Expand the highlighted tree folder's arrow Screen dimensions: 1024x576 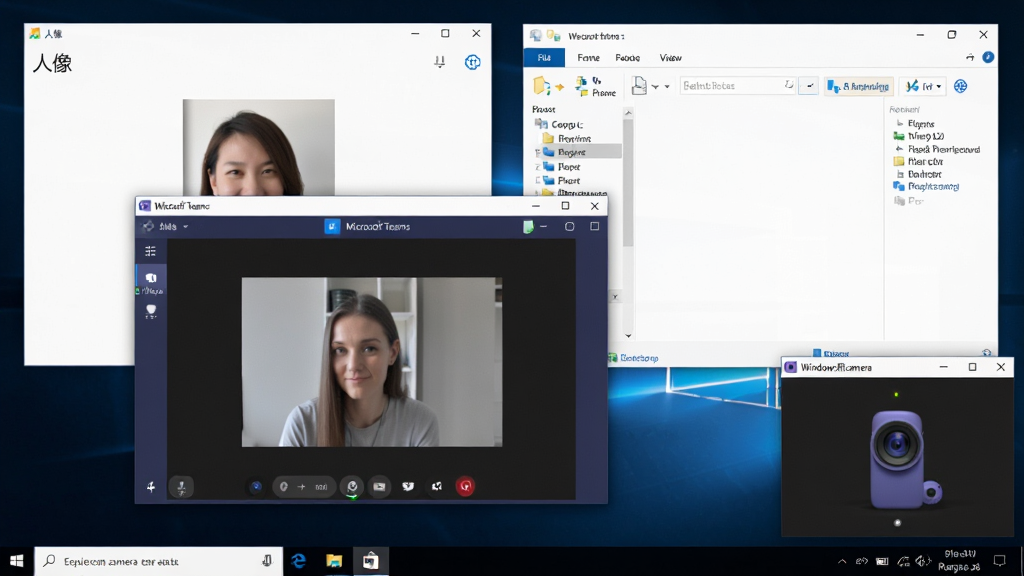tap(537, 152)
